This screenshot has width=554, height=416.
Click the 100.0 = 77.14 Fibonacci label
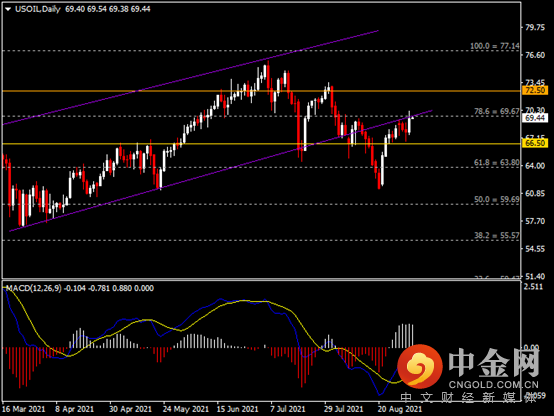pyautogui.click(x=495, y=46)
